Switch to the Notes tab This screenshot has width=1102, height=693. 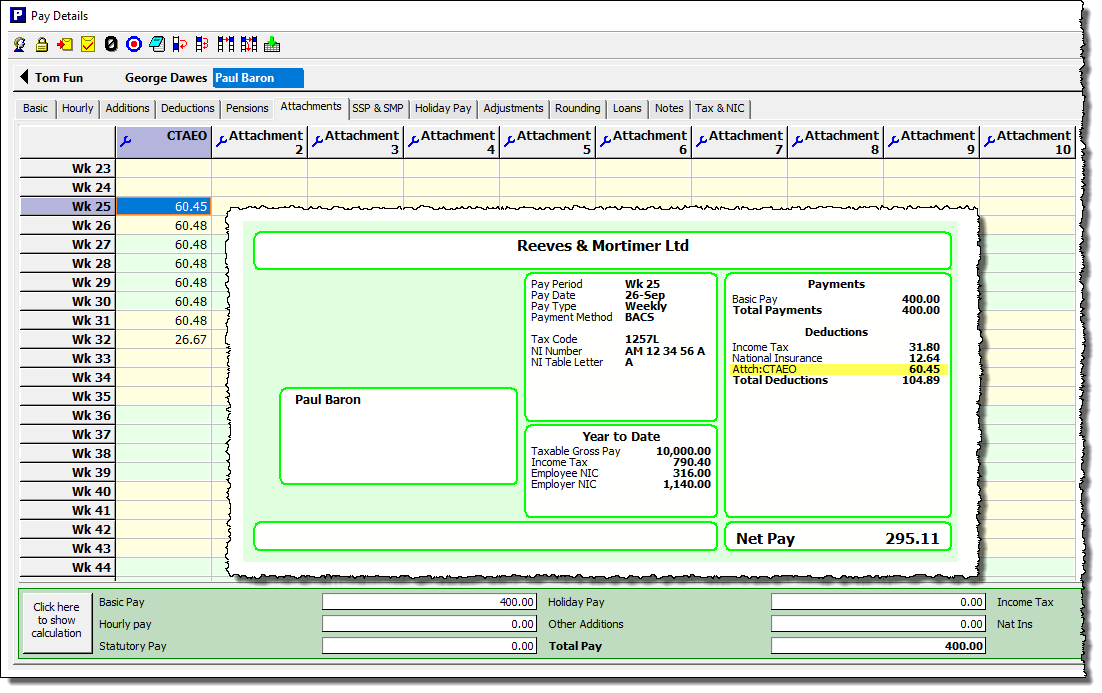[x=669, y=108]
